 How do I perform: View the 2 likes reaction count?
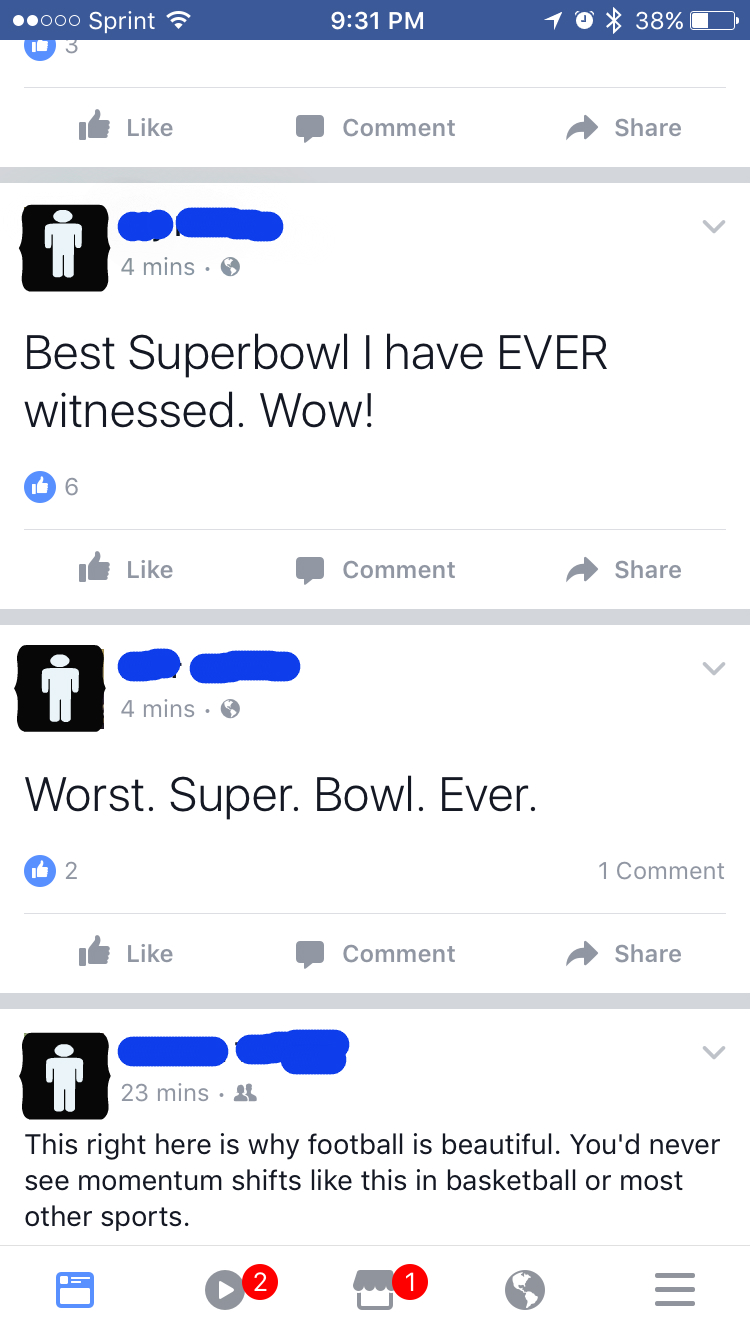click(x=51, y=871)
